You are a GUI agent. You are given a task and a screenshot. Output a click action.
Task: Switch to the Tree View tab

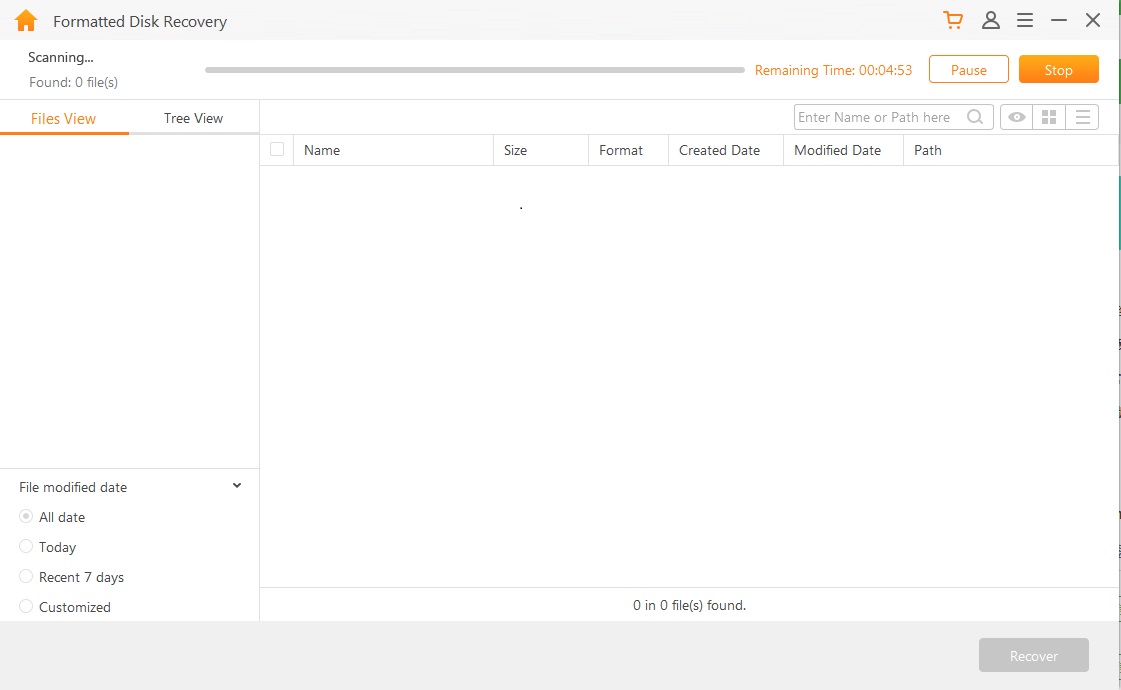click(193, 118)
